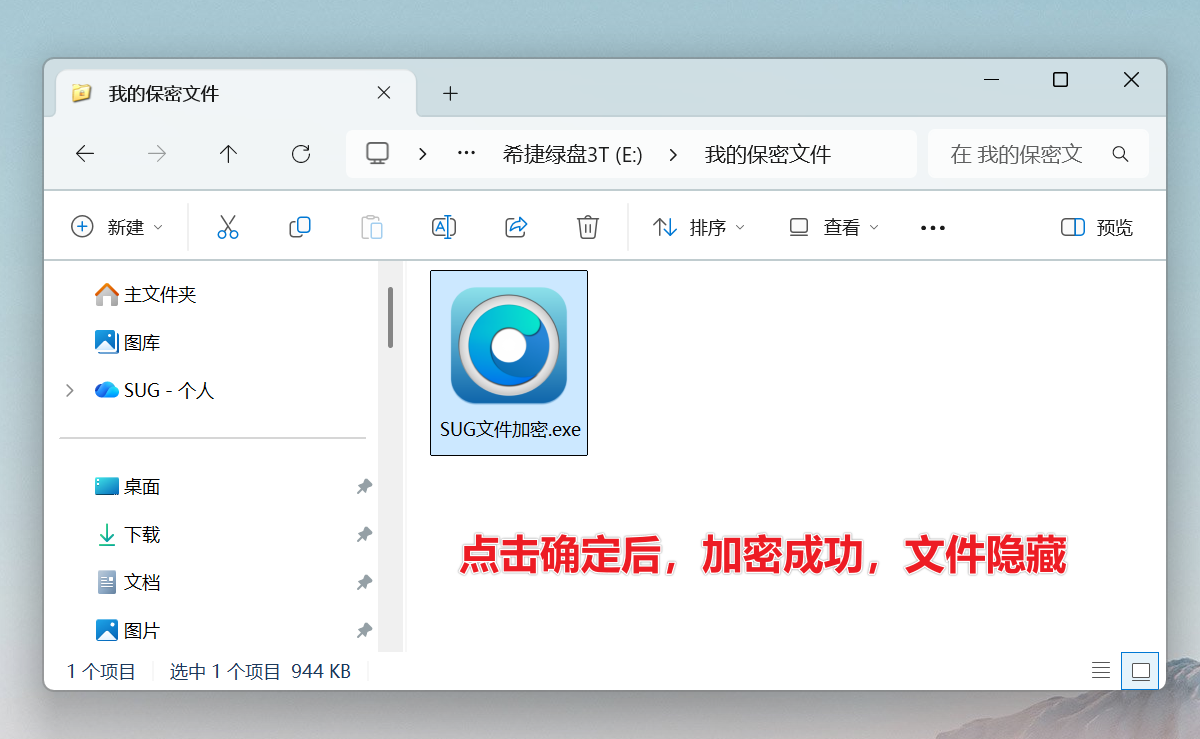
Task: Navigate back to previous folder
Action: pos(85,154)
